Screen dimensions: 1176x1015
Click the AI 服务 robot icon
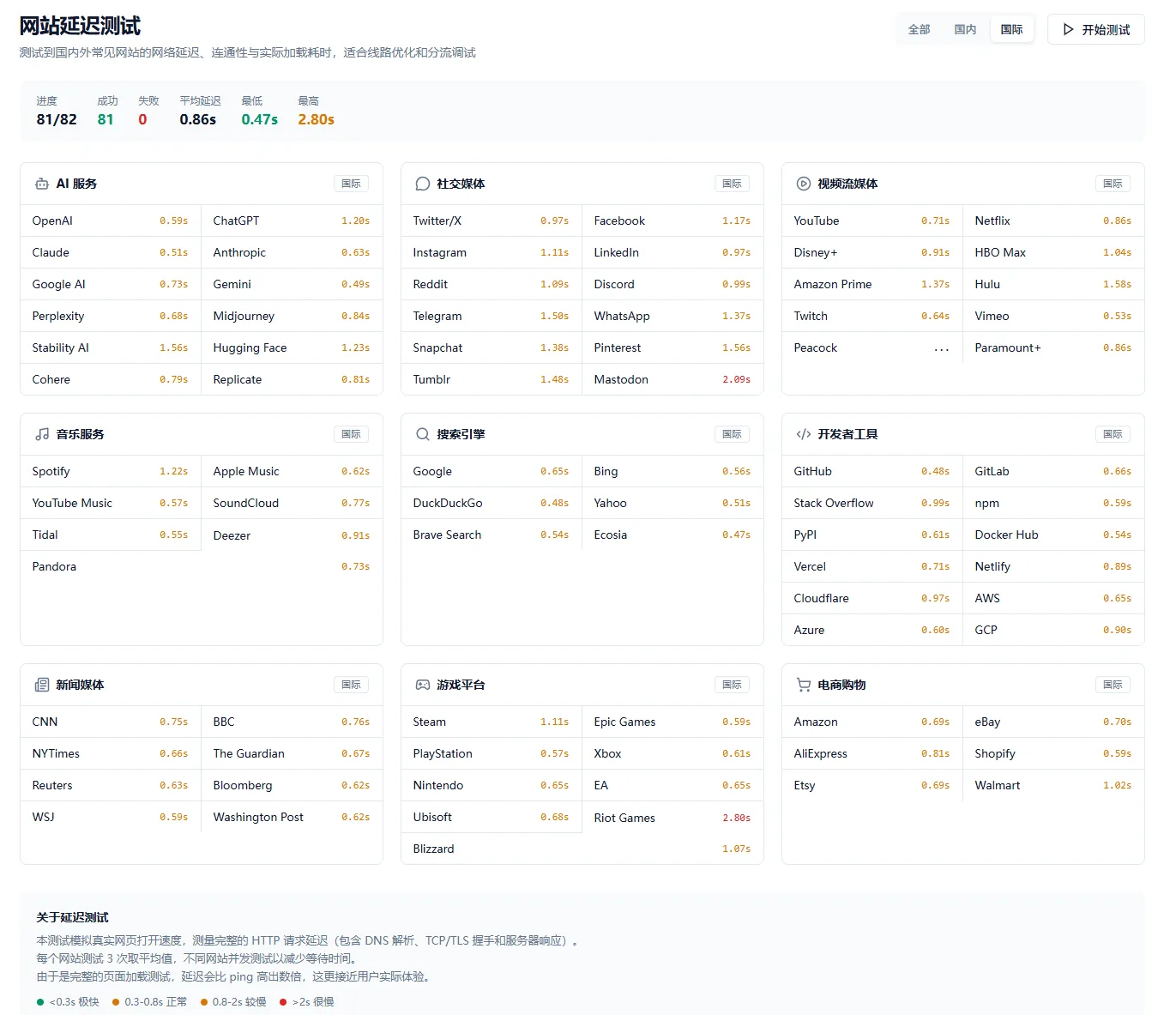pyautogui.click(x=42, y=184)
